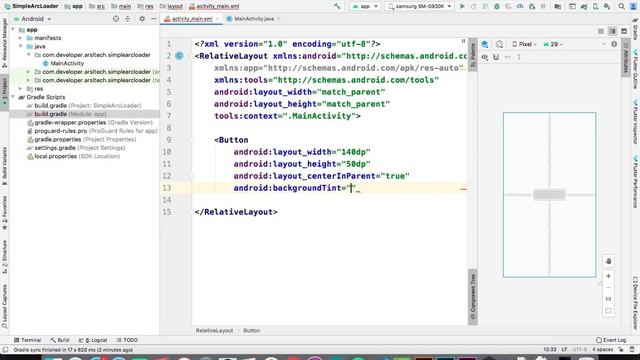
Task: Zoom out the layout preview with minus
Action: click(608, 288)
